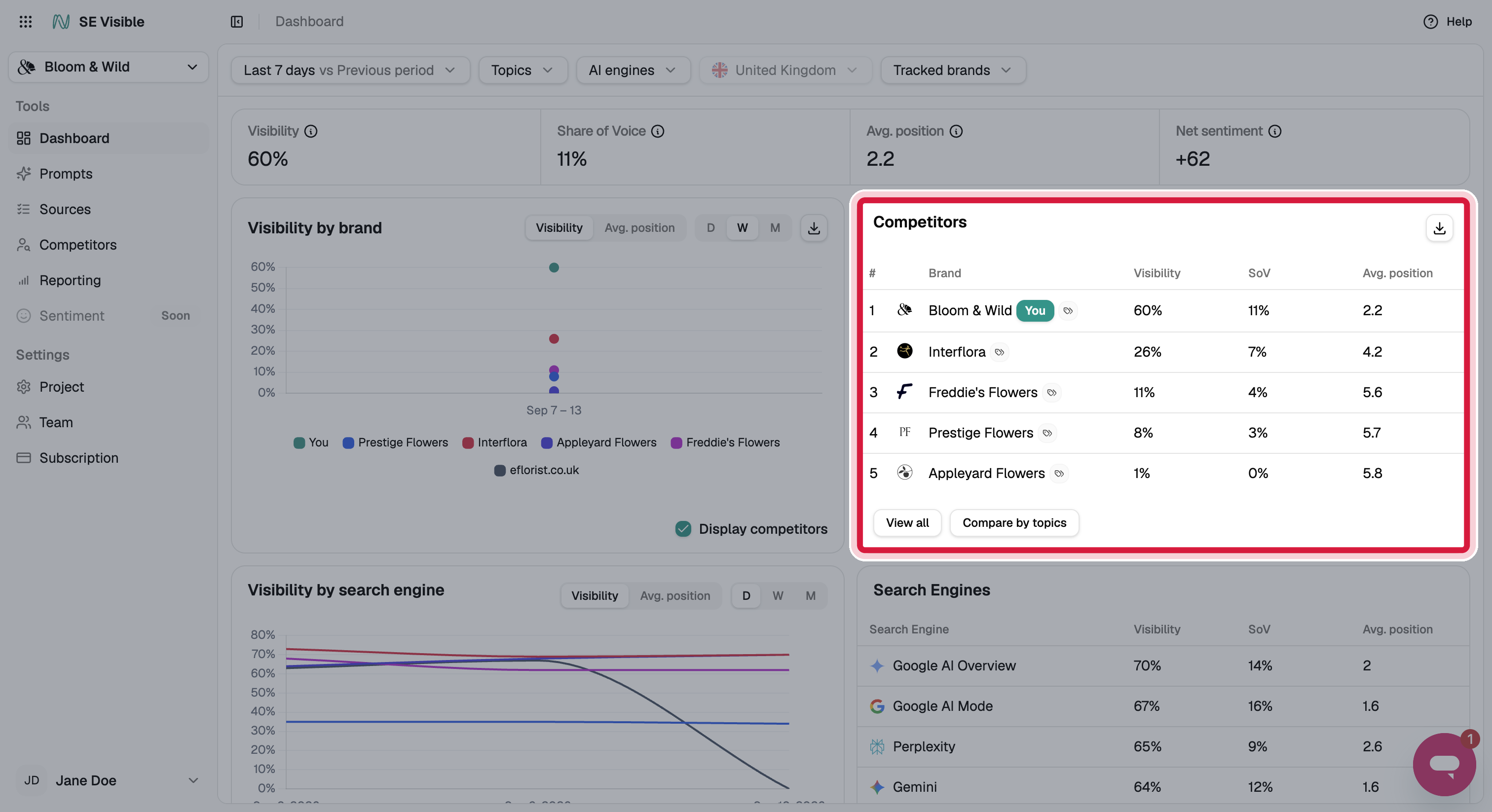
Task: Click the View all competitors button
Action: (907, 523)
